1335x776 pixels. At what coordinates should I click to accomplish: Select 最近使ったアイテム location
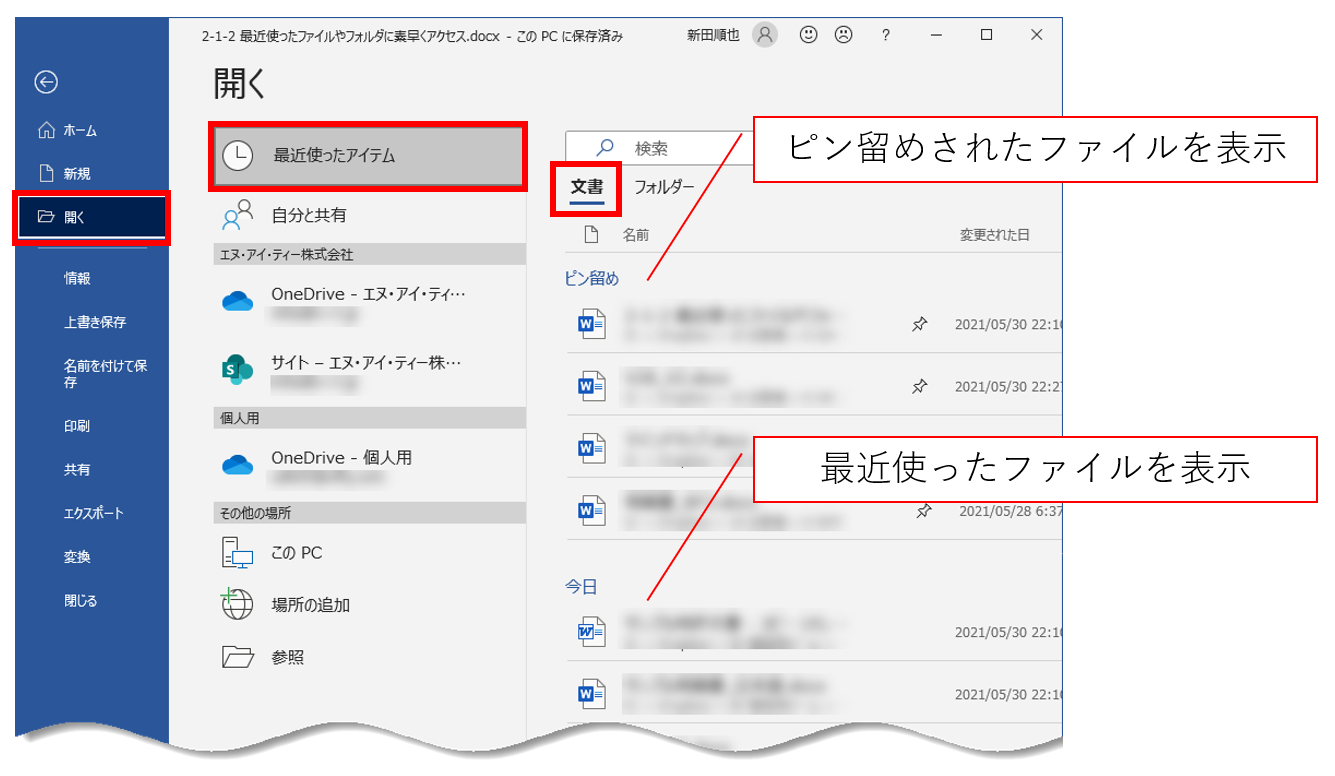pos(367,156)
